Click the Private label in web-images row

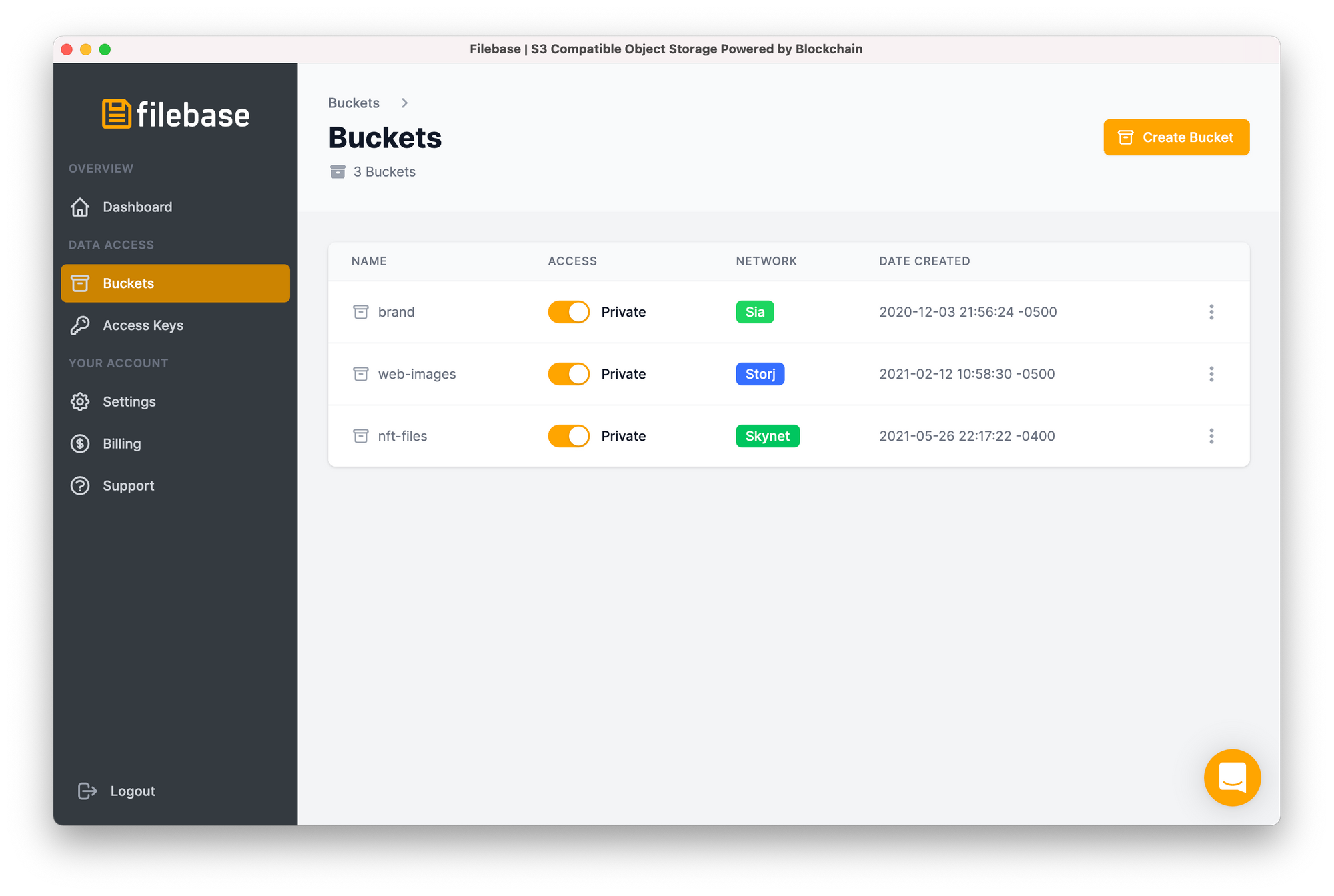[x=624, y=374]
